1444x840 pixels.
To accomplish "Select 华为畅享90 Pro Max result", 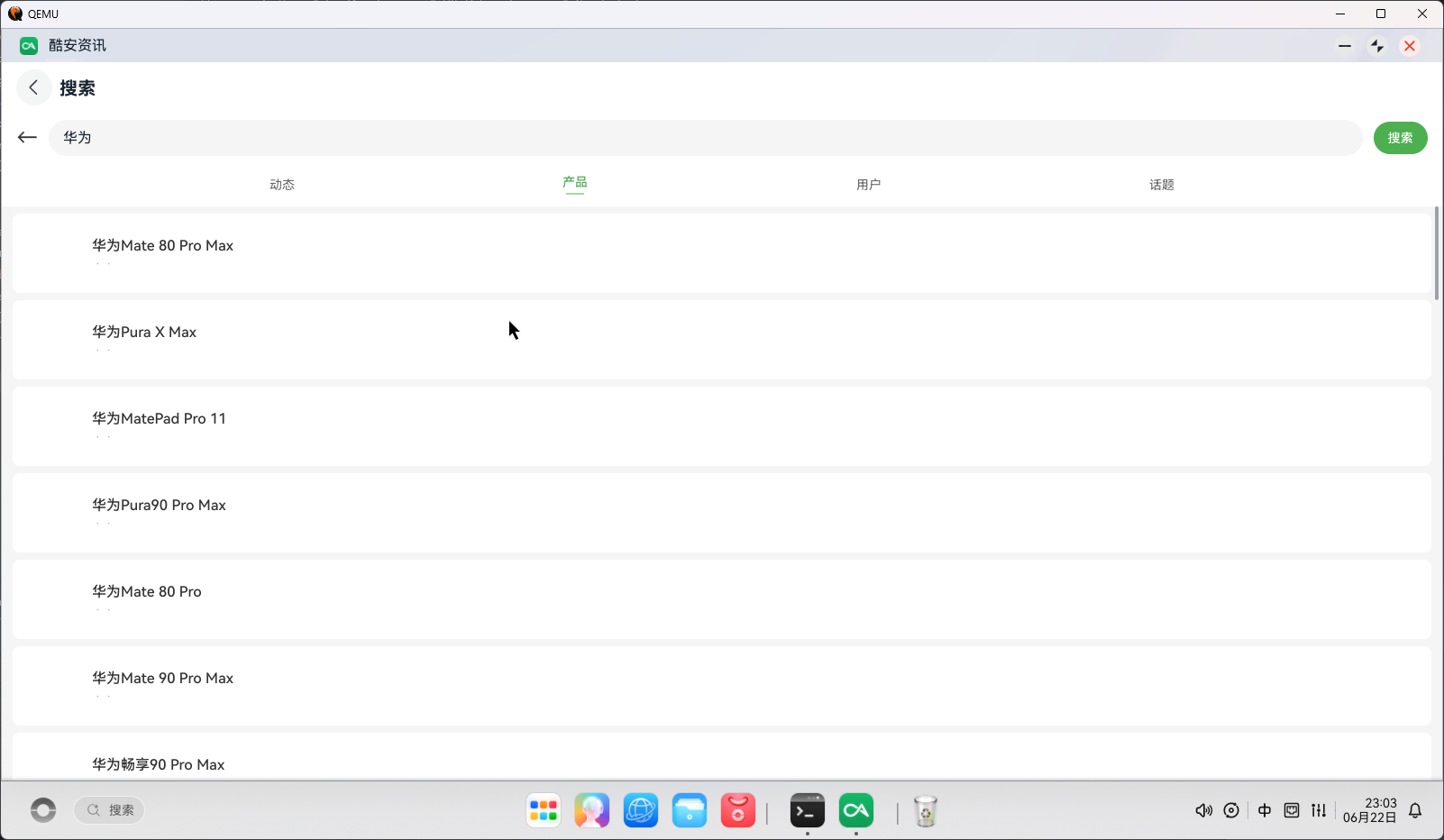I will pos(722,757).
